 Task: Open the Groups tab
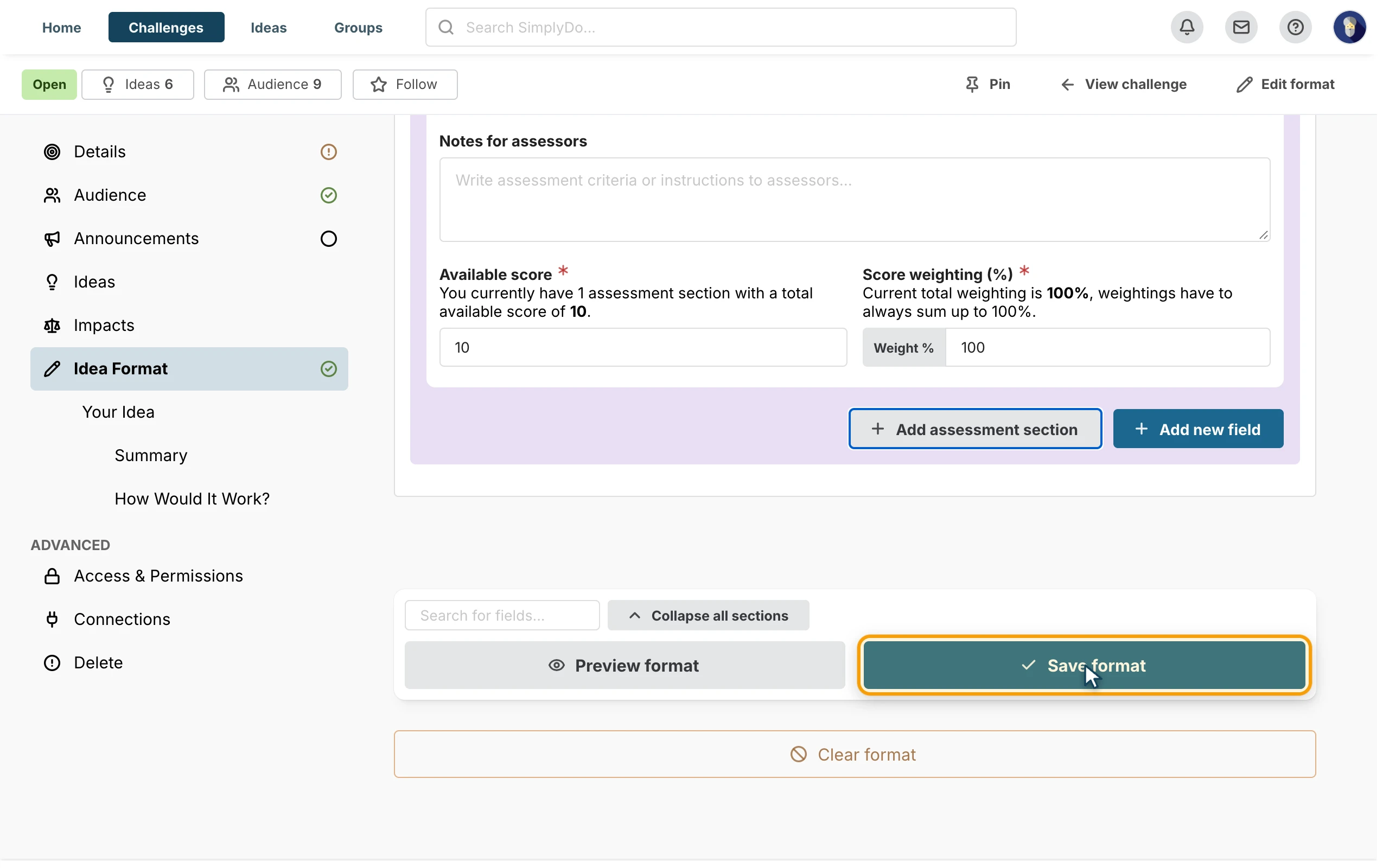pyautogui.click(x=358, y=27)
